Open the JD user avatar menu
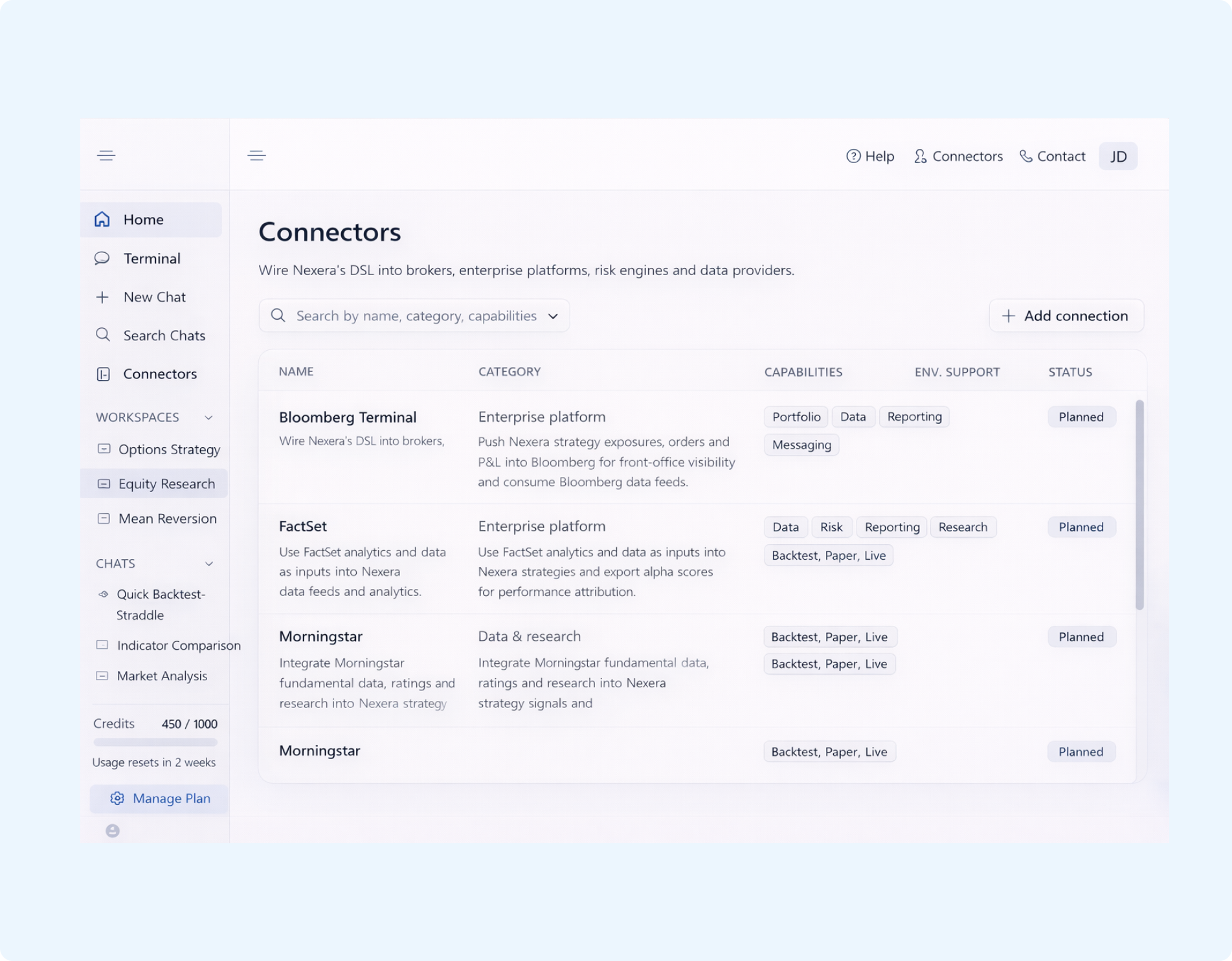 coord(1118,156)
